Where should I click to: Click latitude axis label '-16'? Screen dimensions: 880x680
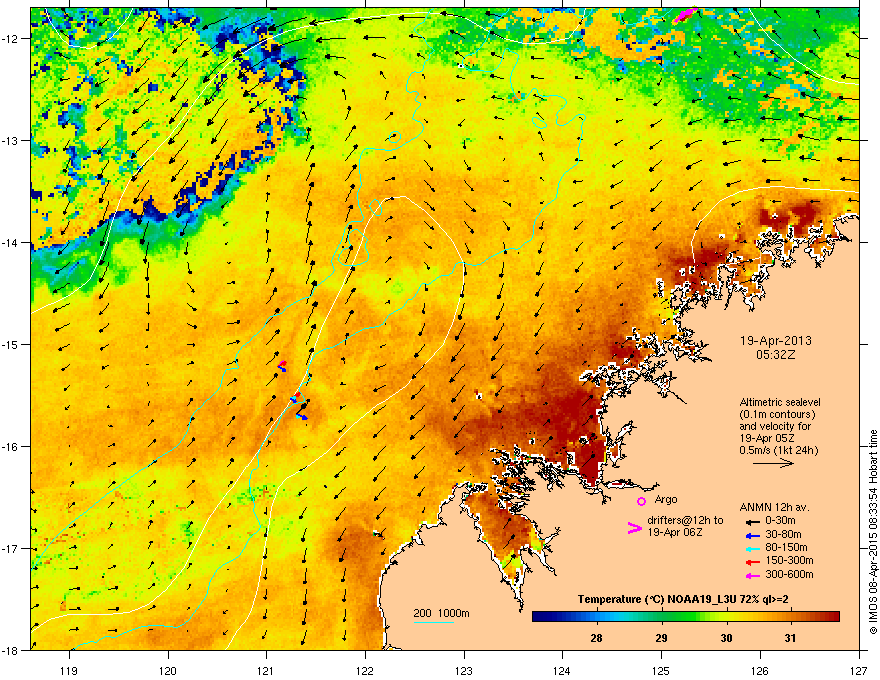pyautogui.click(x=9, y=447)
